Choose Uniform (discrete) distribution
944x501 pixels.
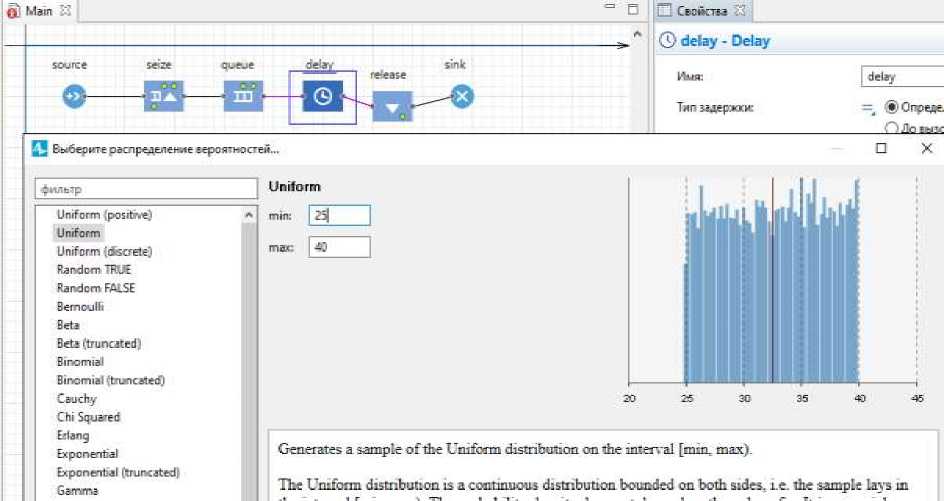click(x=104, y=251)
